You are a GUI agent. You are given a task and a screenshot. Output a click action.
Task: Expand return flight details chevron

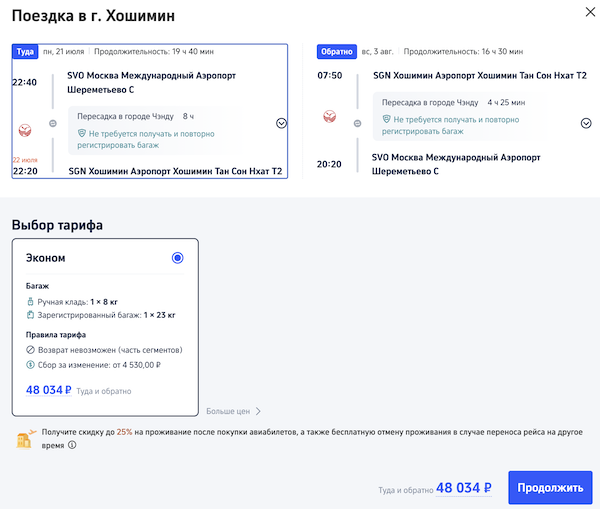coord(586,123)
